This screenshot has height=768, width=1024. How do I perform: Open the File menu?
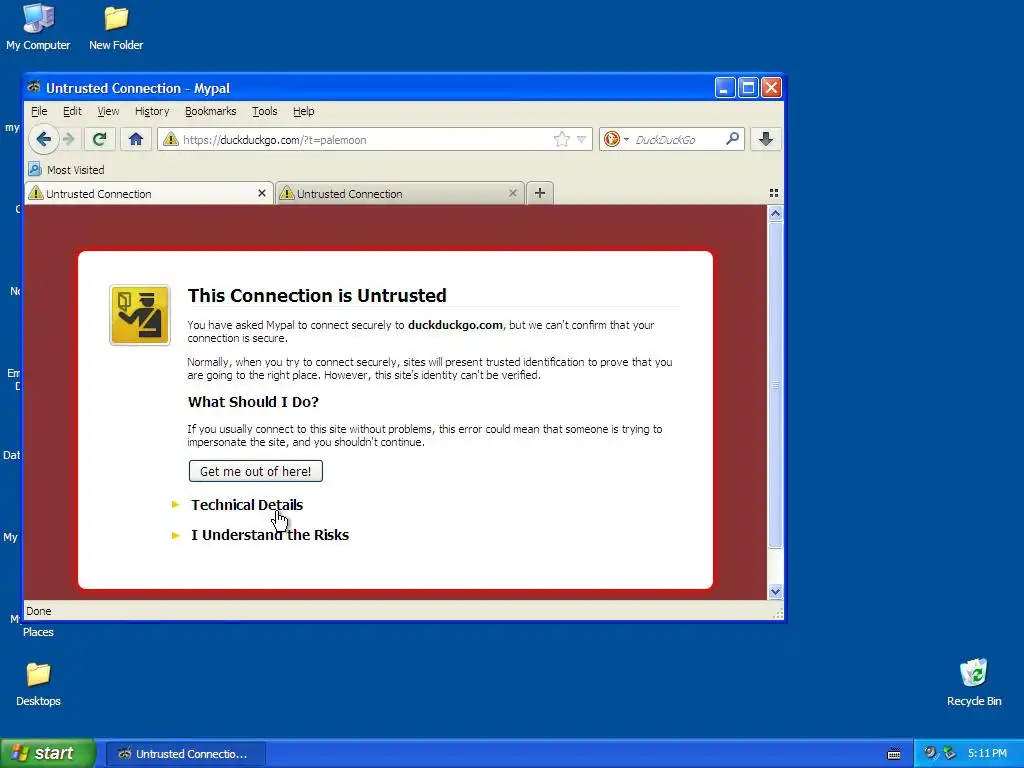pyautogui.click(x=39, y=111)
